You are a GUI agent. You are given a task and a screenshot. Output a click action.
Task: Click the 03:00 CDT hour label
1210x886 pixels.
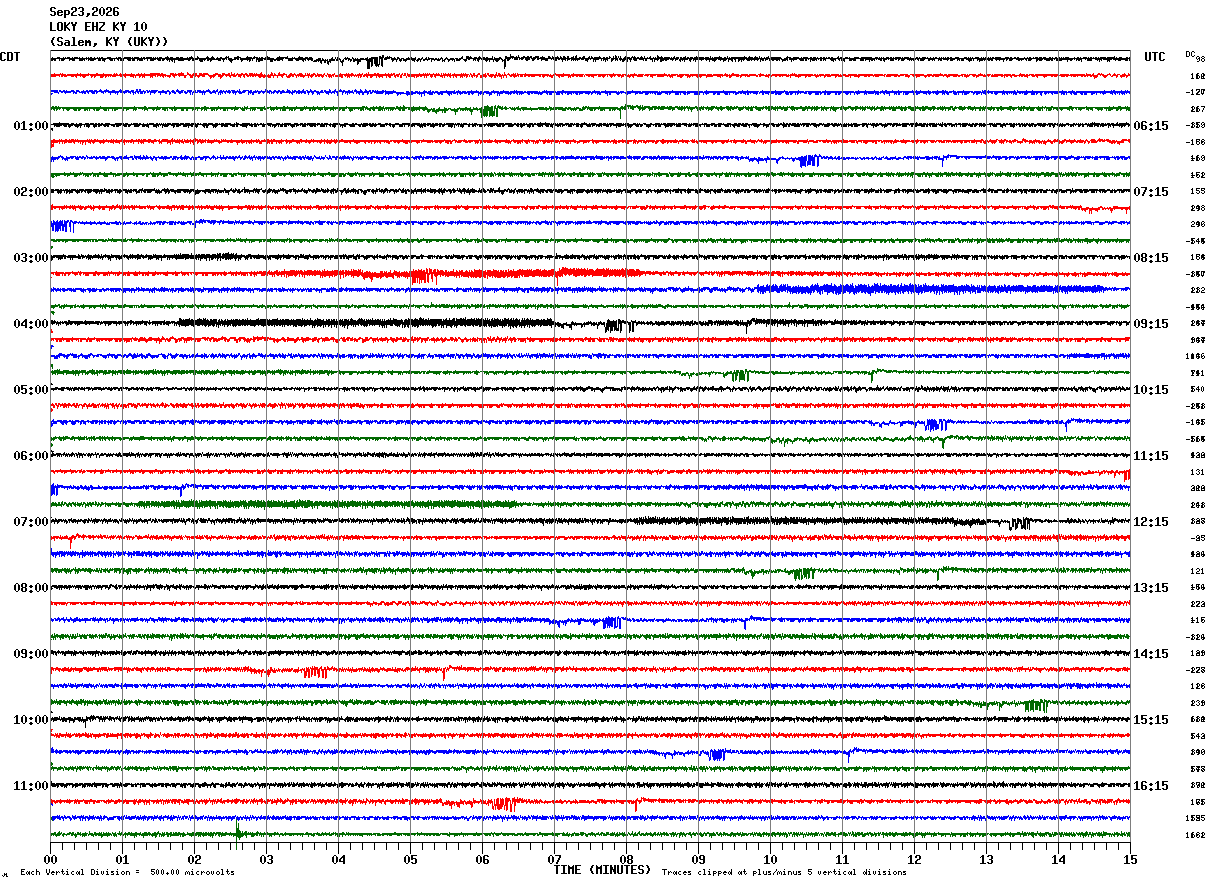[x=31, y=258]
